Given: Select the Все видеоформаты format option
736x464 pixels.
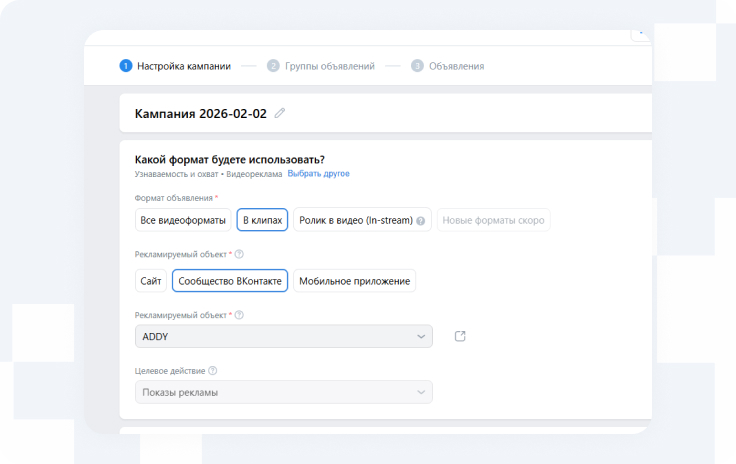Looking at the screenshot, I should [x=183, y=220].
